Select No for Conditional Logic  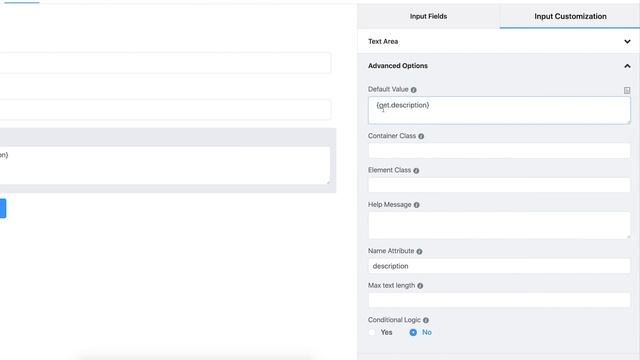pos(413,332)
